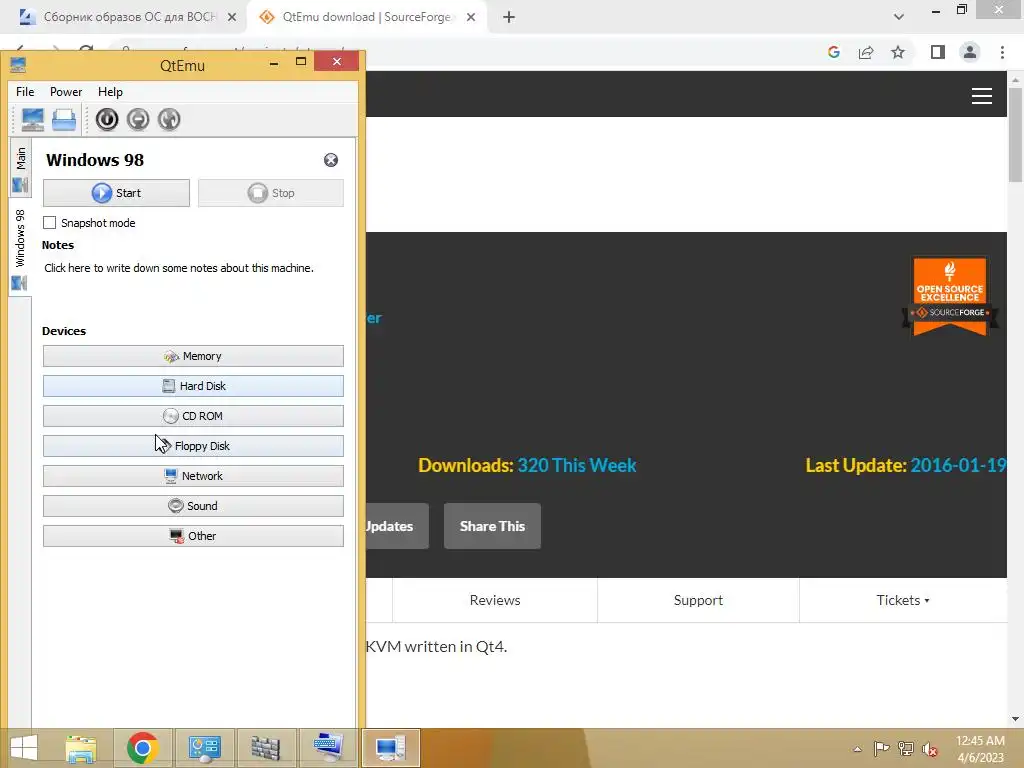The width and height of the screenshot is (1024, 768).
Task: Expand the Floppy Disk device settings
Action: pos(193,446)
